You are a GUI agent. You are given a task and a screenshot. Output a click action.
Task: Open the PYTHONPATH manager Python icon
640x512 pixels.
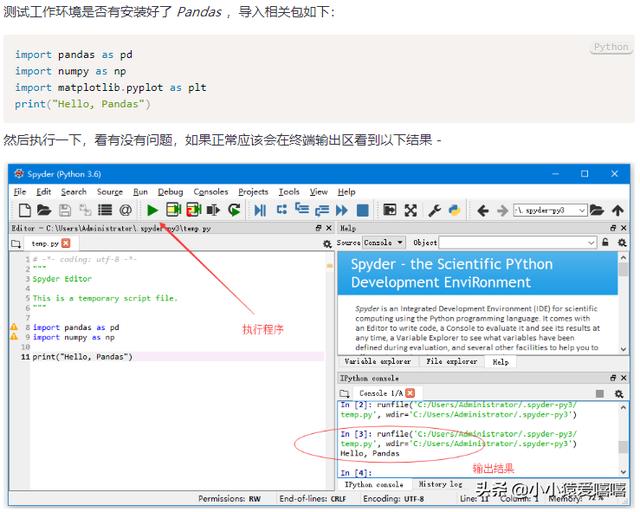click(454, 210)
